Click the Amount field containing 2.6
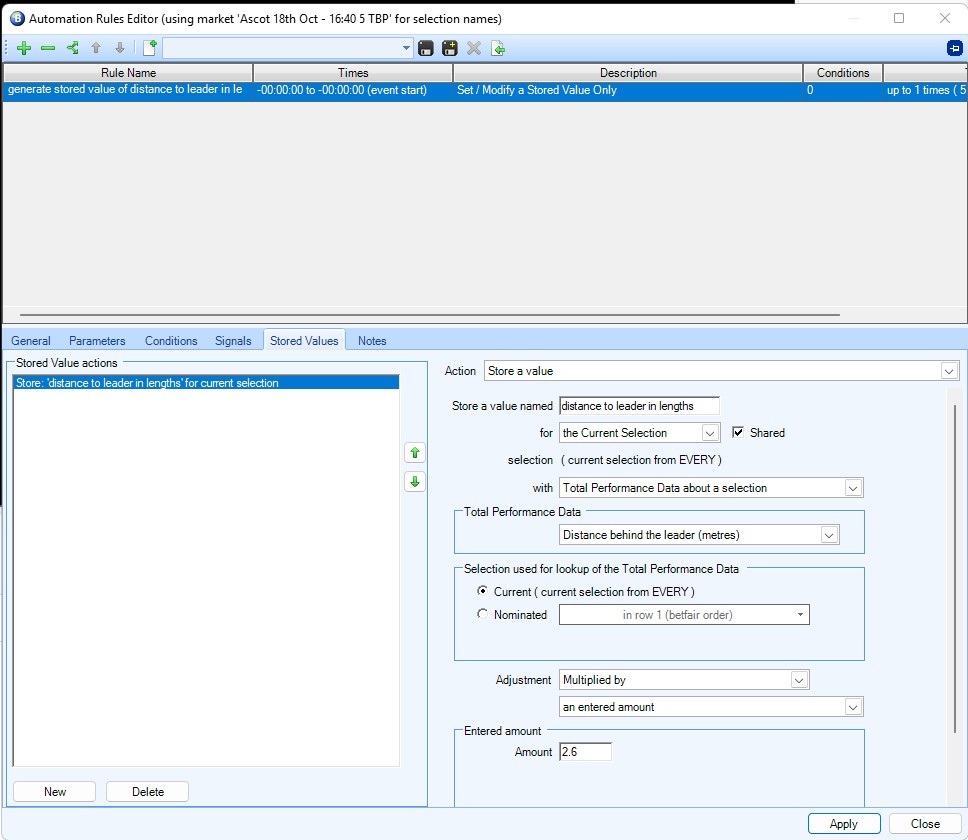This screenshot has width=968, height=840. [x=585, y=752]
